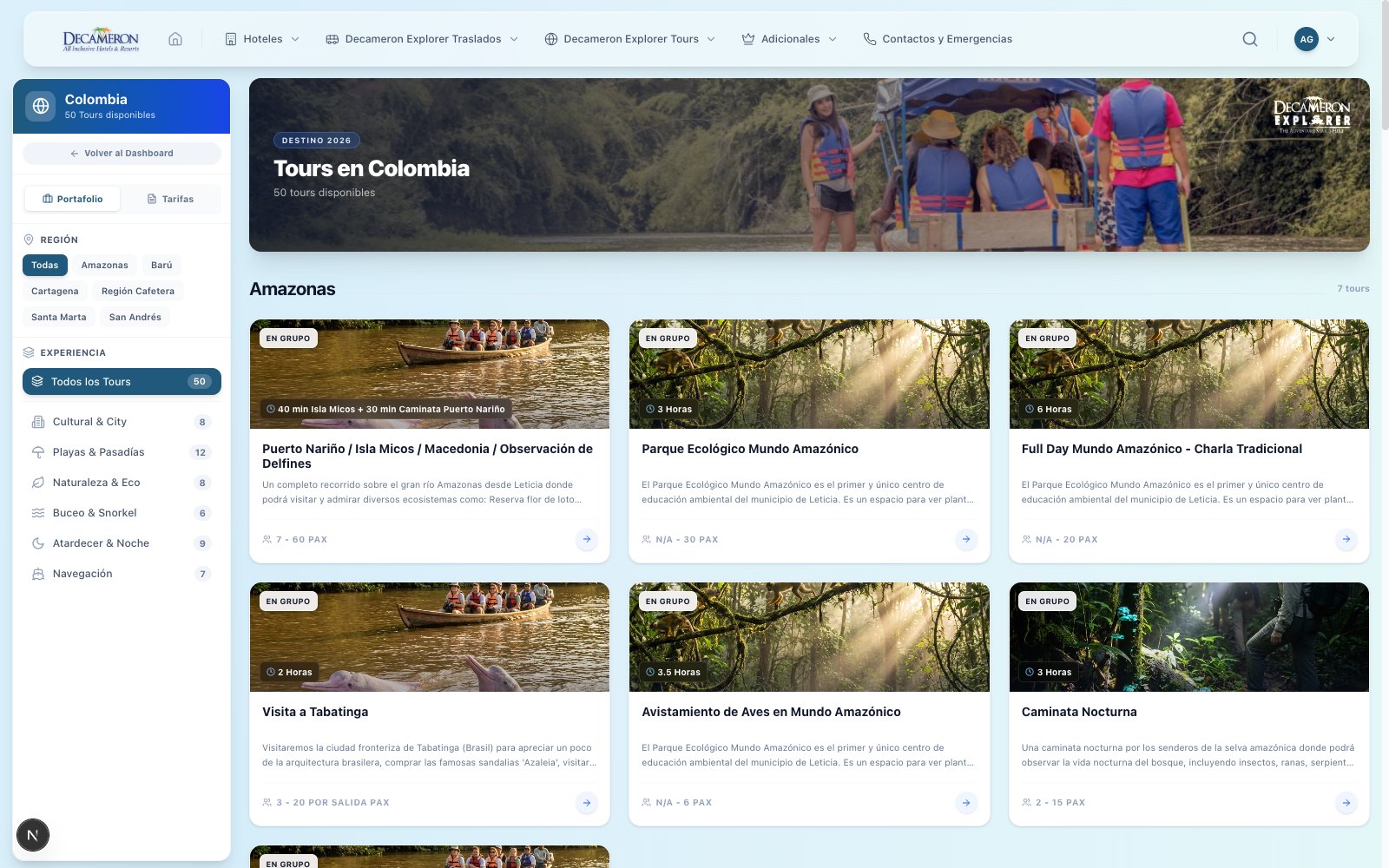Click the Colombia globe icon in sidebar

coord(40,106)
